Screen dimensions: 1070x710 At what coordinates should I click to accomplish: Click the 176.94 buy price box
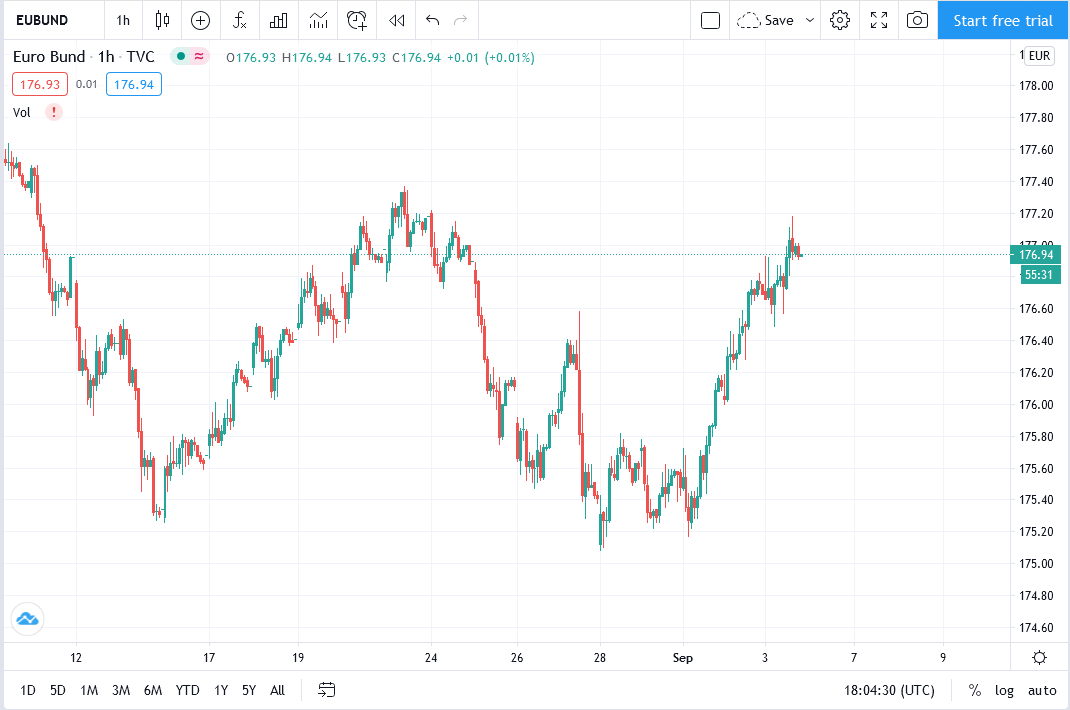(134, 85)
